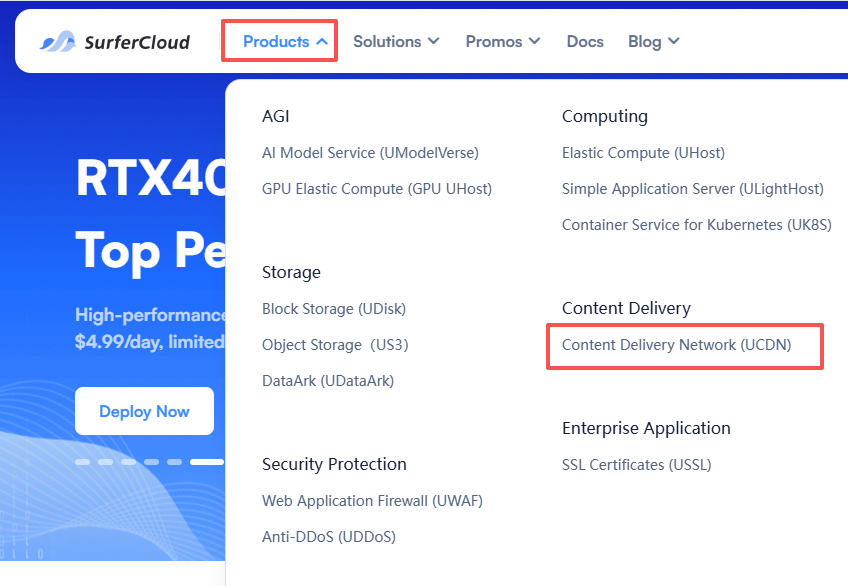
Task: Open Content Delivery Network (UCDN) link
Action: pos(676,345)
